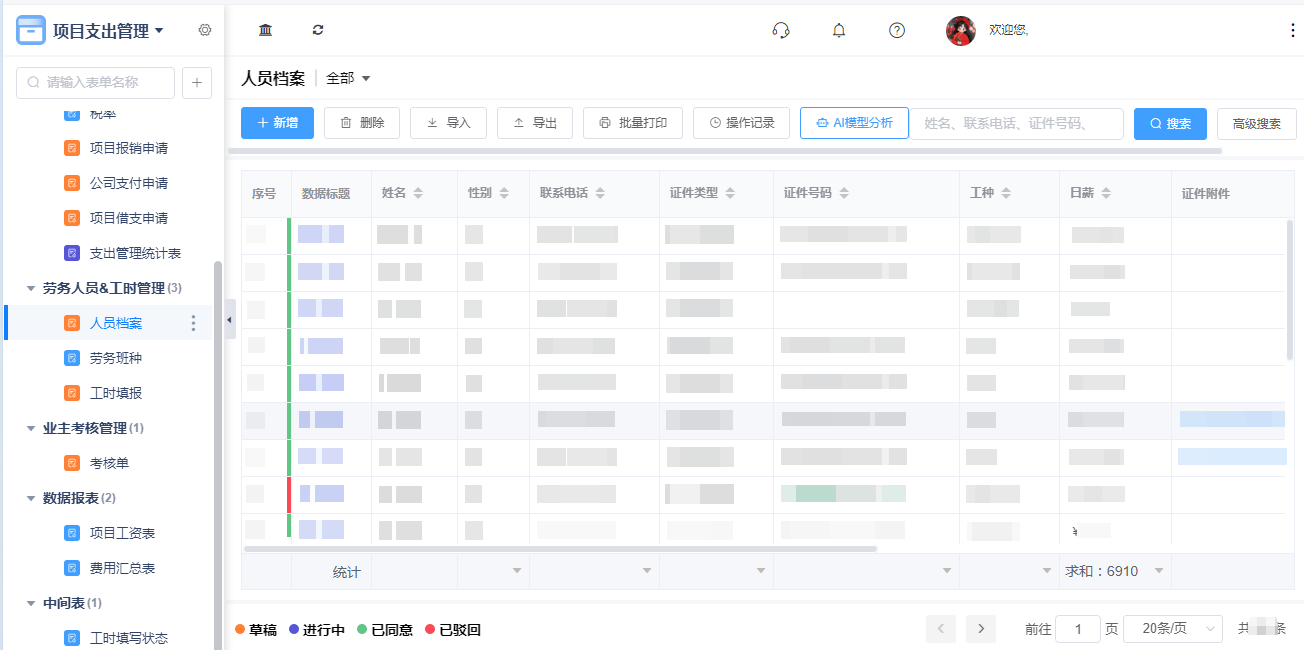Click the plus button beside form search
This screenshot has height=650, width=1304.
(x=196, y=83)
